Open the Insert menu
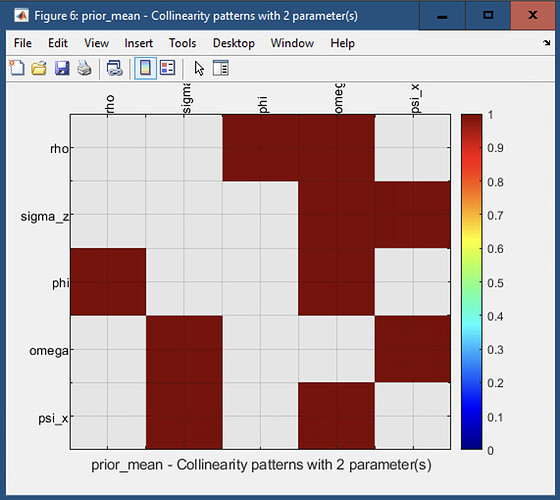This screenshot has width=560, height=500. coord(138,43)
